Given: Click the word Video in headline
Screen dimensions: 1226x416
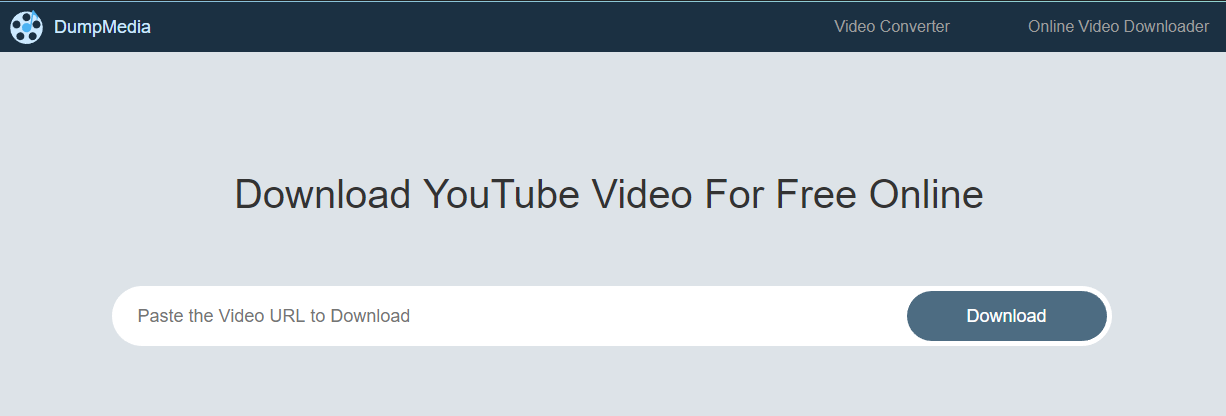Looking at the screenshot, I should pyautogui.click(x=641, y=194).
